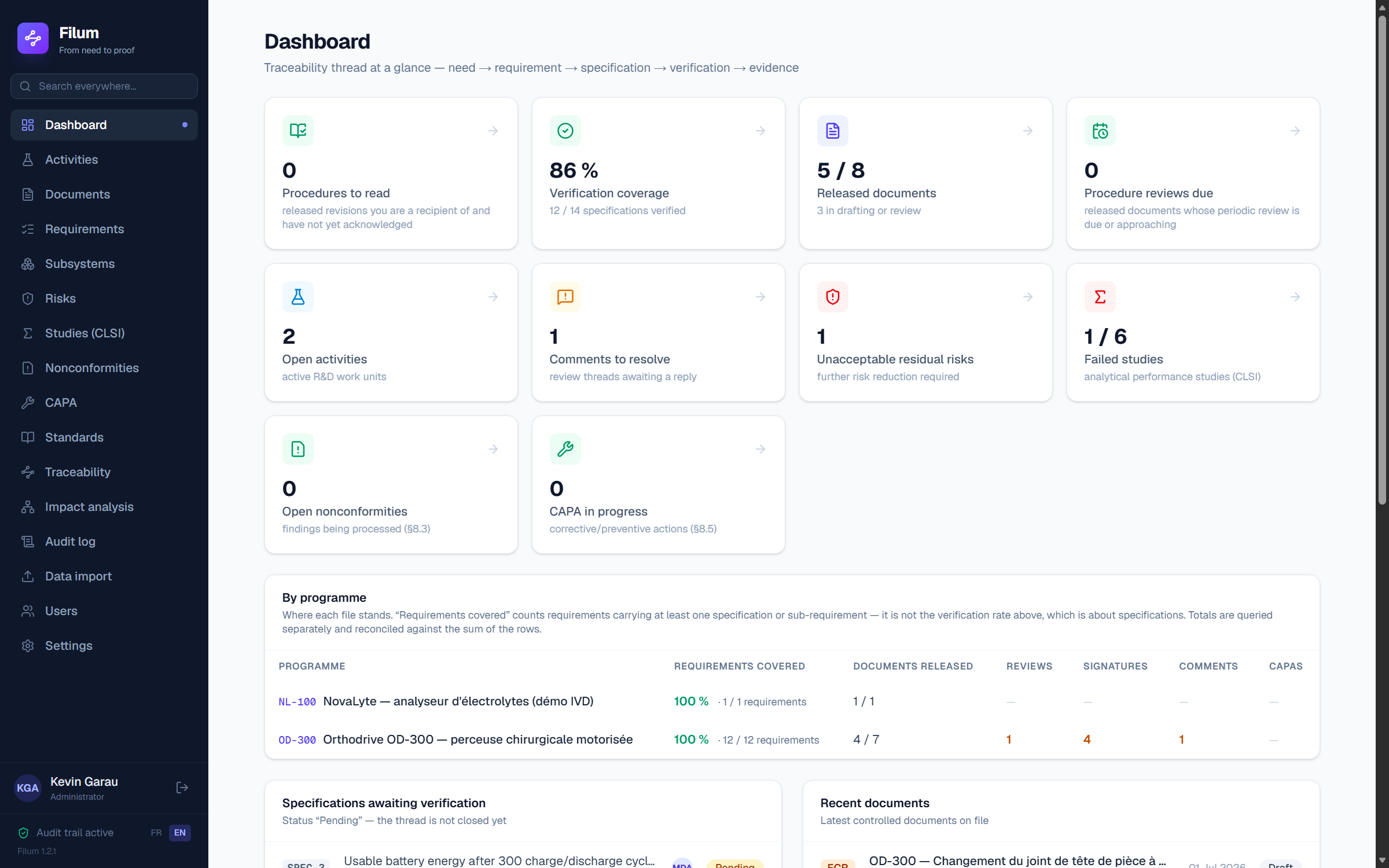Click the Verification coverage checkmark icon
Screen dimensions: 1389x868
tap(565, 131)
